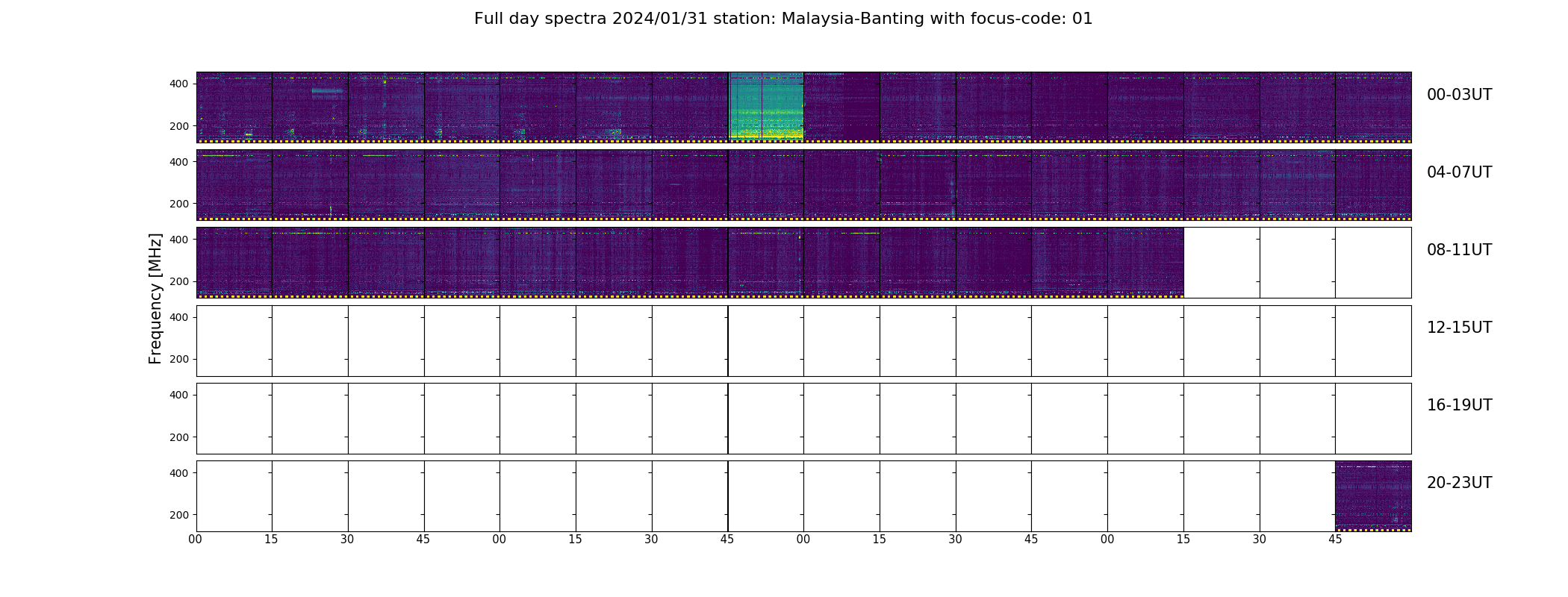Select the '00-03UT' row label
This screenshot has width=1568, height=597.
[1459, 95]
